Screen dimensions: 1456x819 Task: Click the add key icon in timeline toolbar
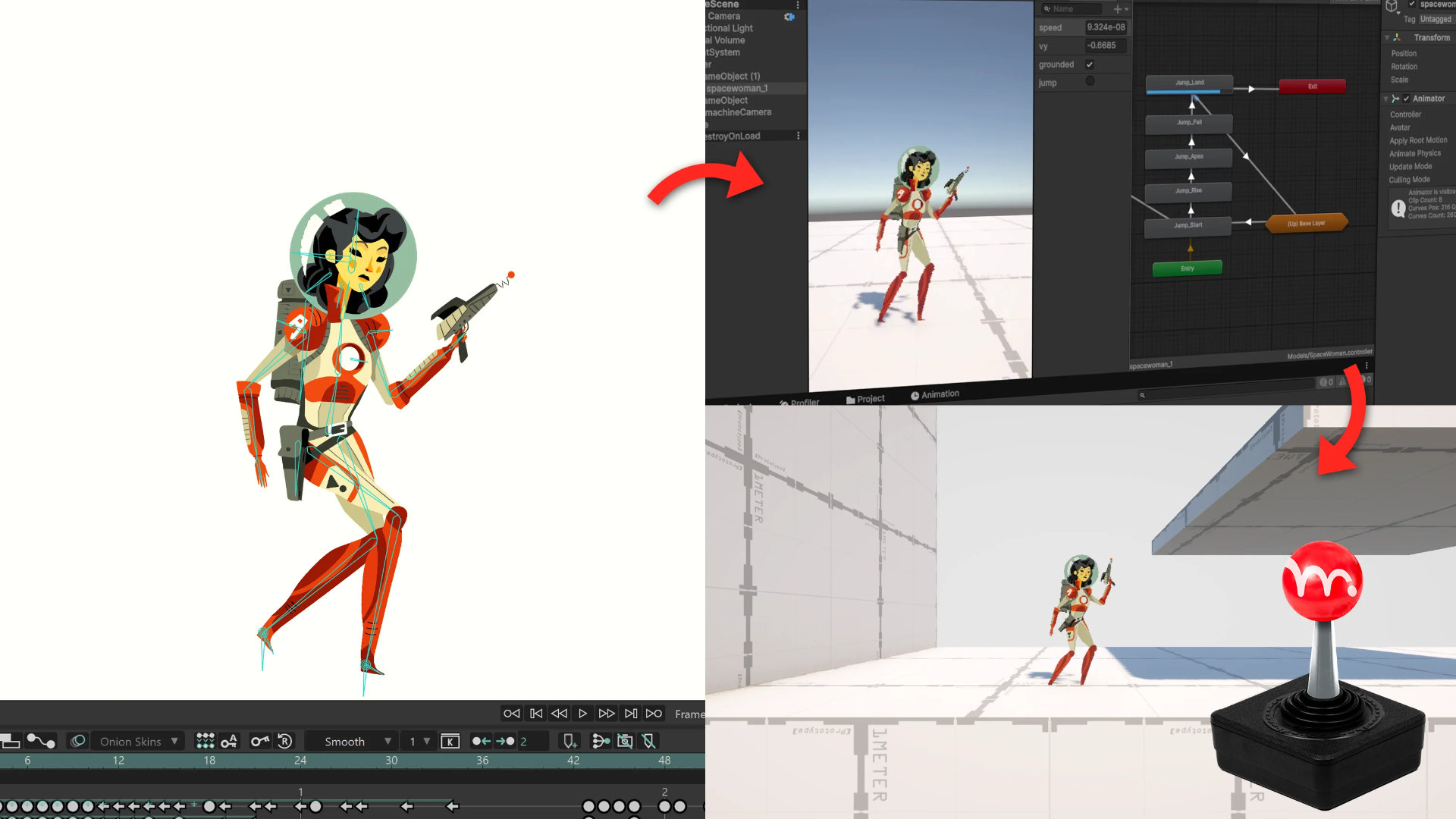coord(260,741)
